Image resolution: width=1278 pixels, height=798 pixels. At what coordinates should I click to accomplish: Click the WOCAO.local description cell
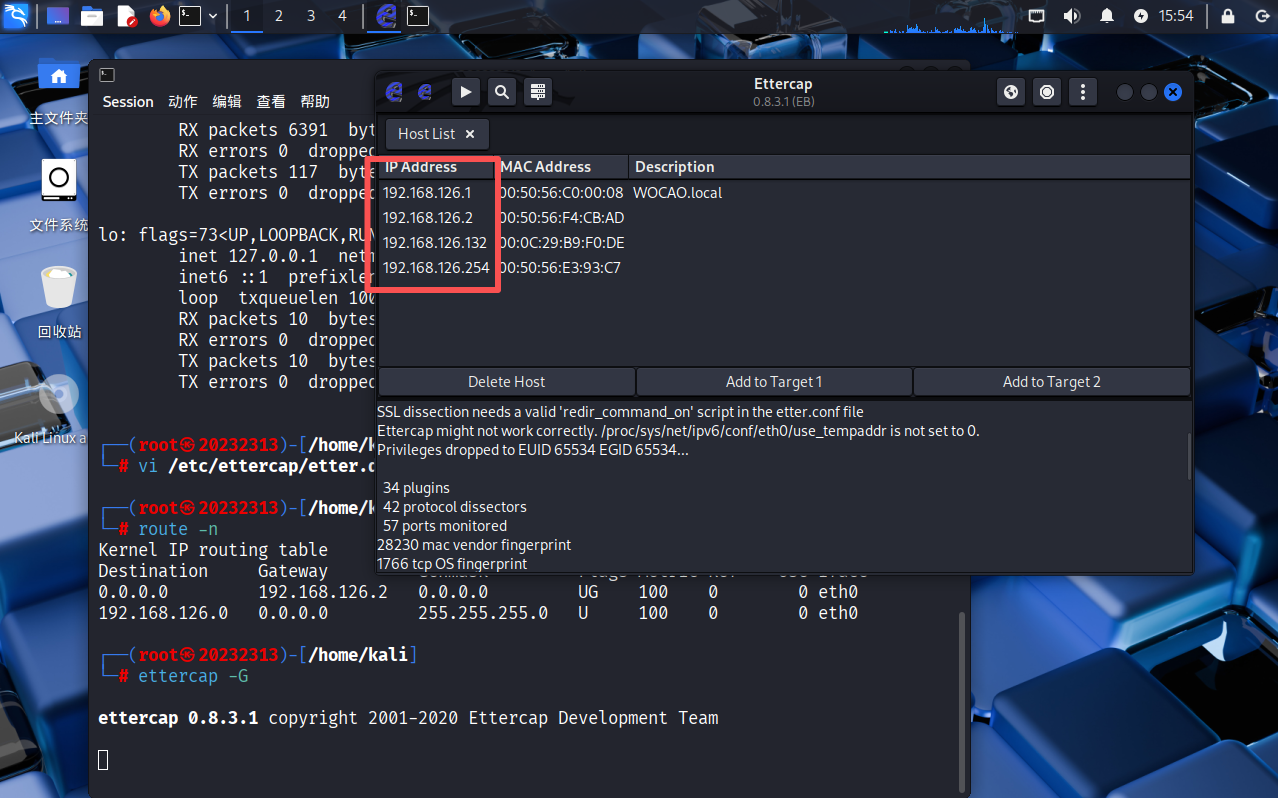677,192
